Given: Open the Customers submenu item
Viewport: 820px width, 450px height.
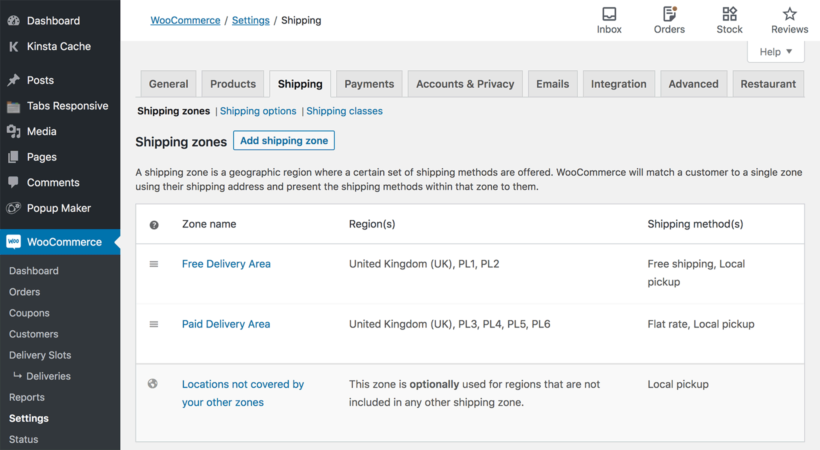Looking at the screenshot, I should 33,334.
